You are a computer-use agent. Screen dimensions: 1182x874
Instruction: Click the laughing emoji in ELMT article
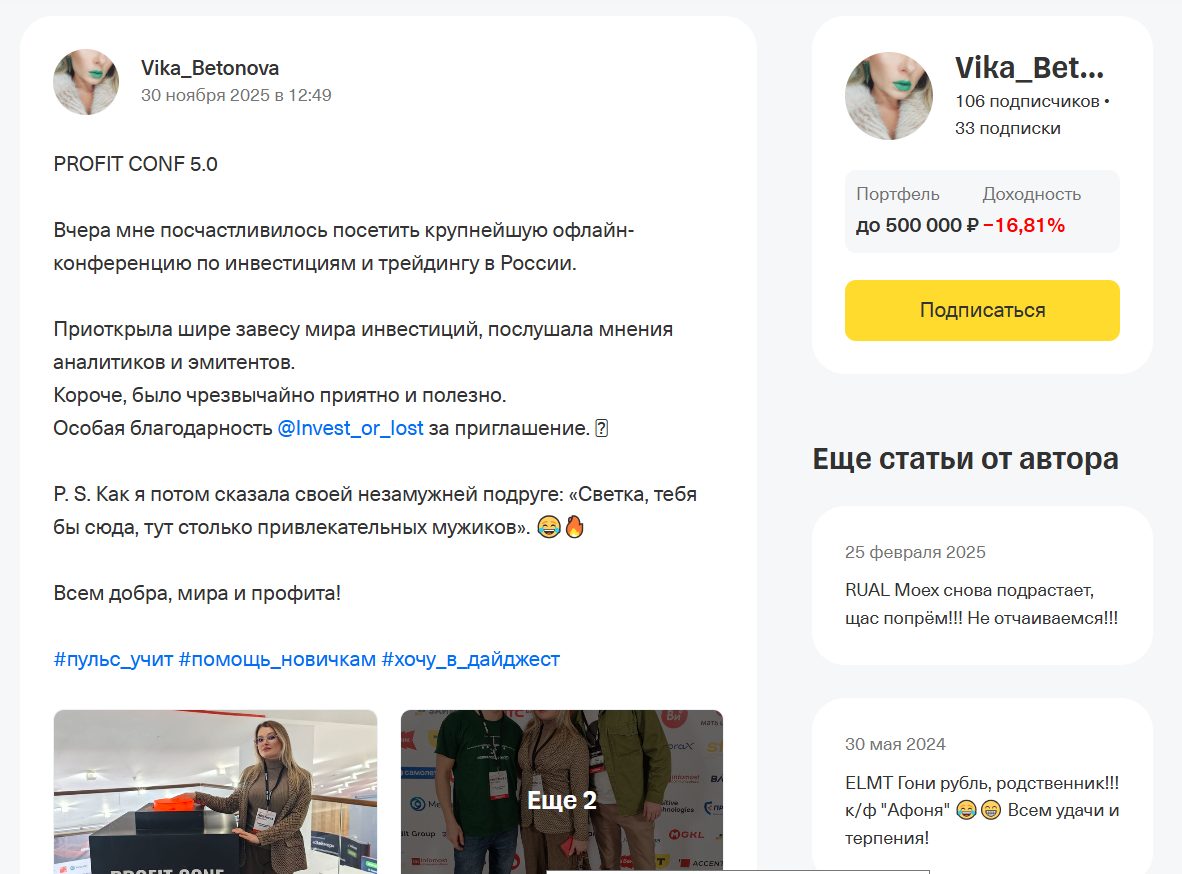point(966,811)
